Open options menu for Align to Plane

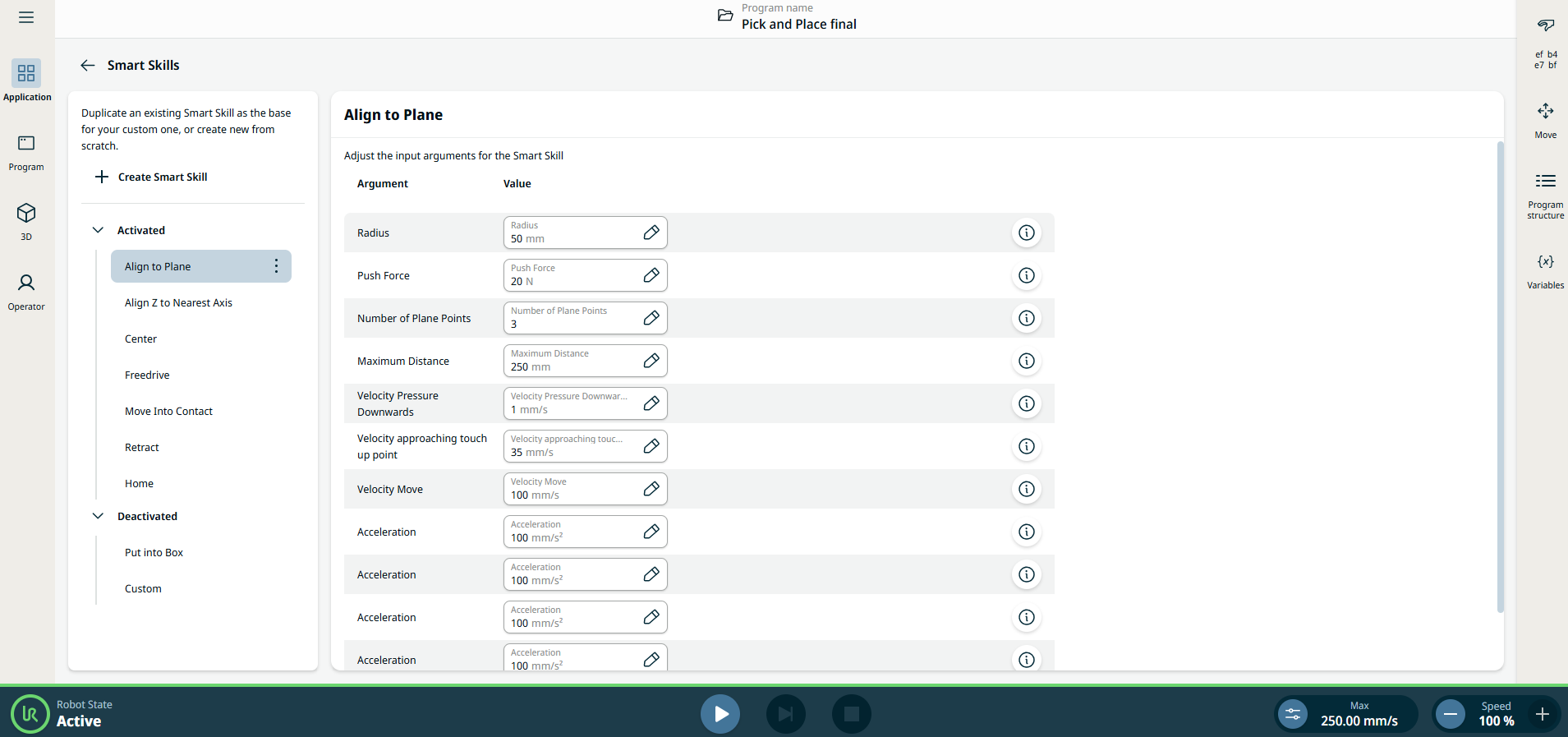(x=276, y=266)
